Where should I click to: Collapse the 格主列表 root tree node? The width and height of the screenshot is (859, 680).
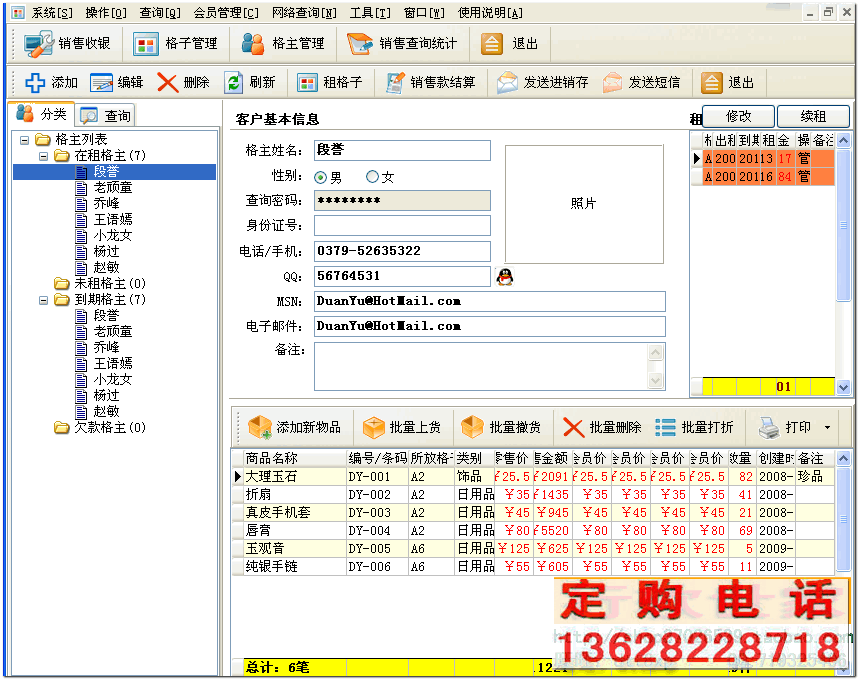[x=24, y=140]
